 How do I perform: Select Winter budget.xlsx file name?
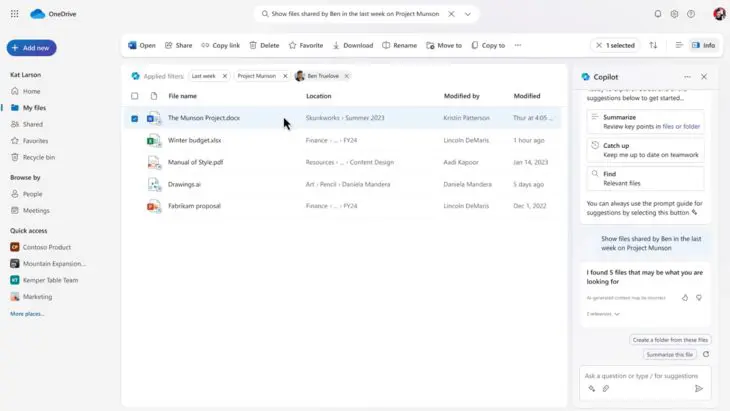point(195,140)
